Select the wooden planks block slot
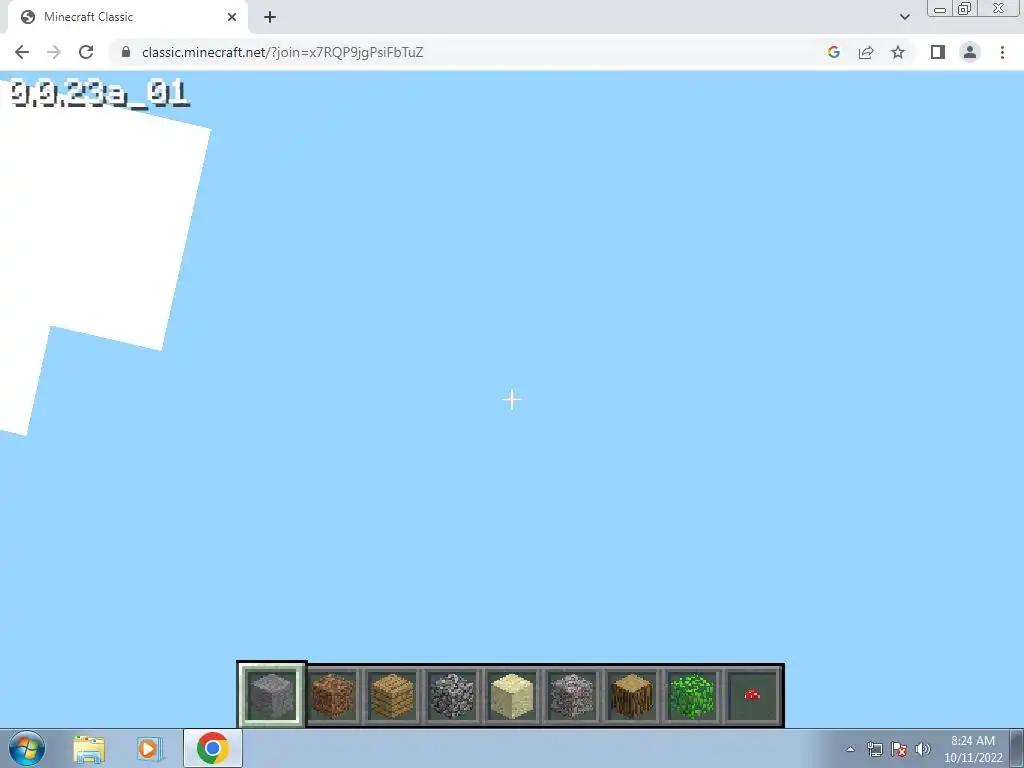Image resolution: width=1024 pixels, height=768 pixels. 392,695
